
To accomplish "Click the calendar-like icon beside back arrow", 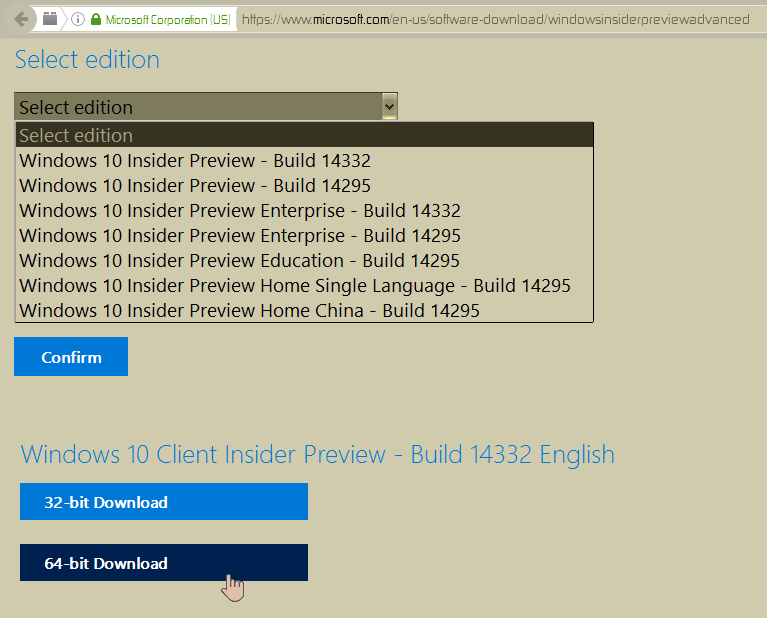I will click(50, 19).
